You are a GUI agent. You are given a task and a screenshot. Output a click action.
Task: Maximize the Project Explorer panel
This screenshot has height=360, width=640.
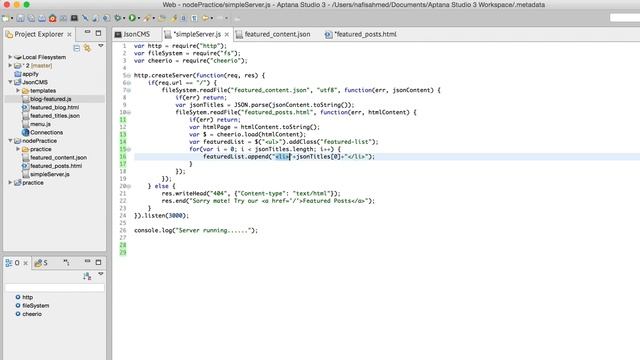98,33
